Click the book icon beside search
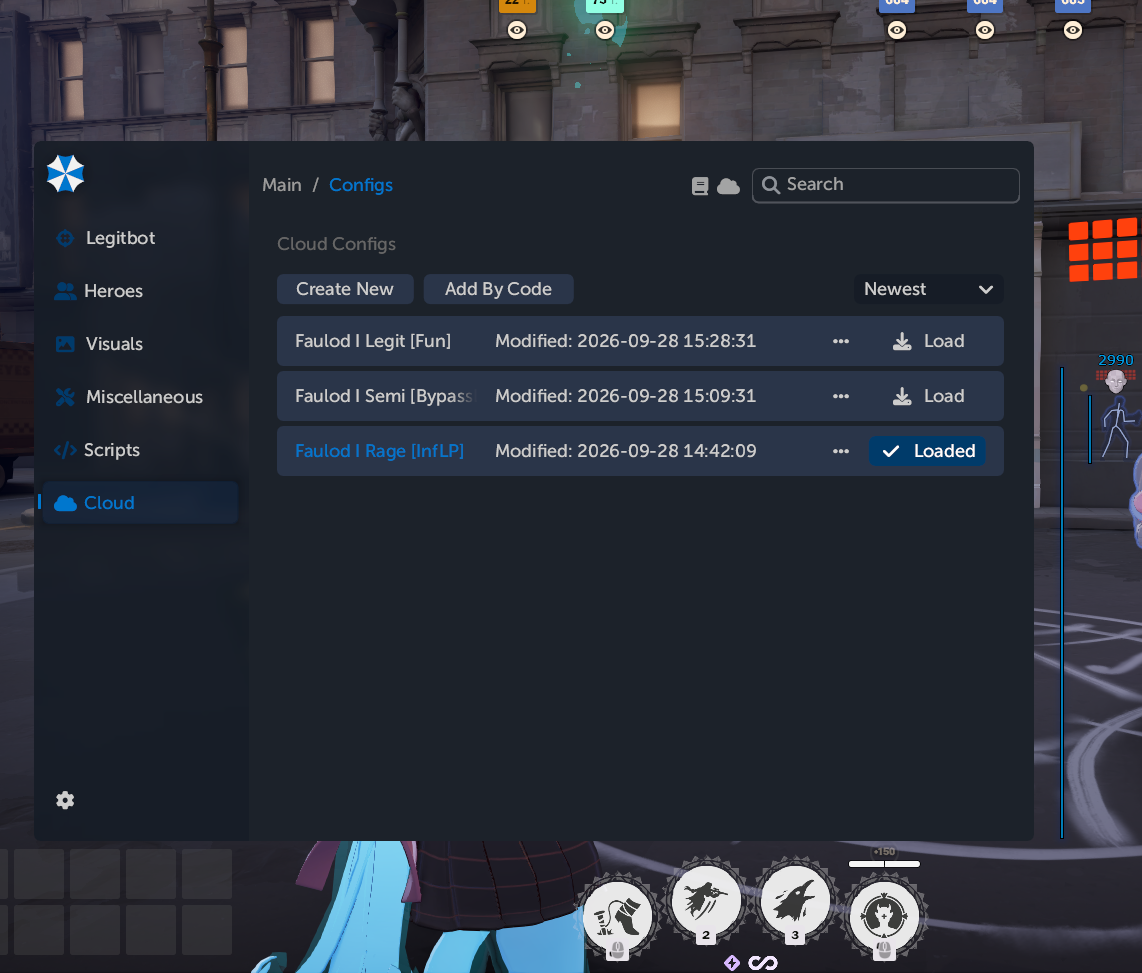 pyautogui.click(x=700, y=186)
